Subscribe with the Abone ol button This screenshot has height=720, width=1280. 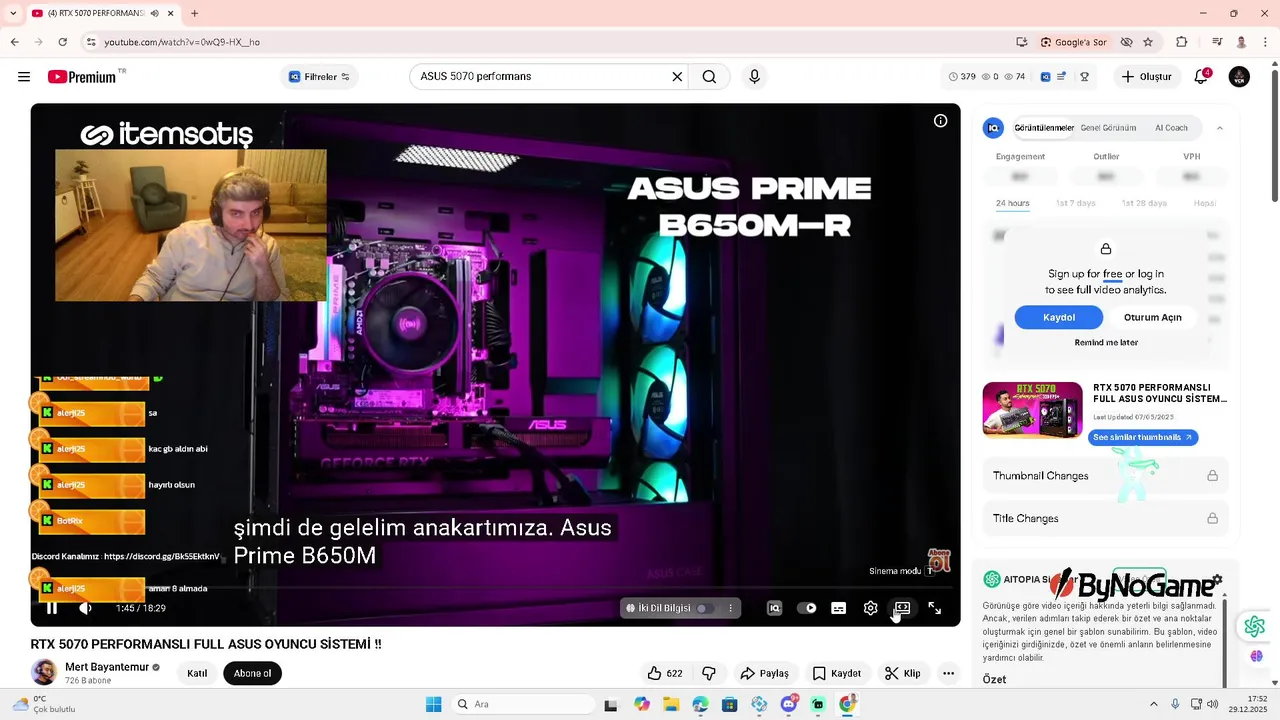point(252,673)
